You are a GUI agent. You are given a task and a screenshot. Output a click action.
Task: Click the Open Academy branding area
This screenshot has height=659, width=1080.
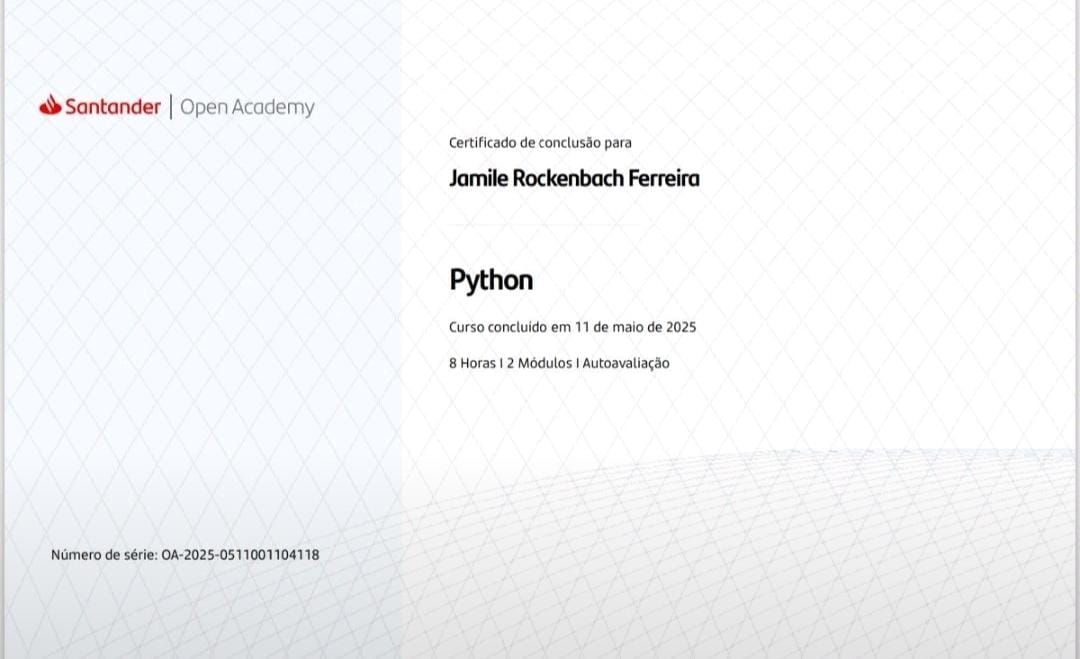pyautogui.click(x=246, y=106)
